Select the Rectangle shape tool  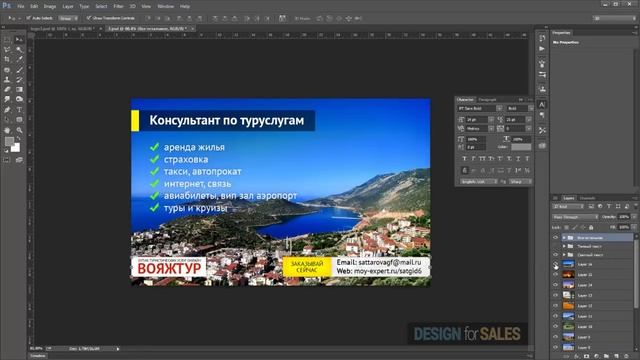19,120
